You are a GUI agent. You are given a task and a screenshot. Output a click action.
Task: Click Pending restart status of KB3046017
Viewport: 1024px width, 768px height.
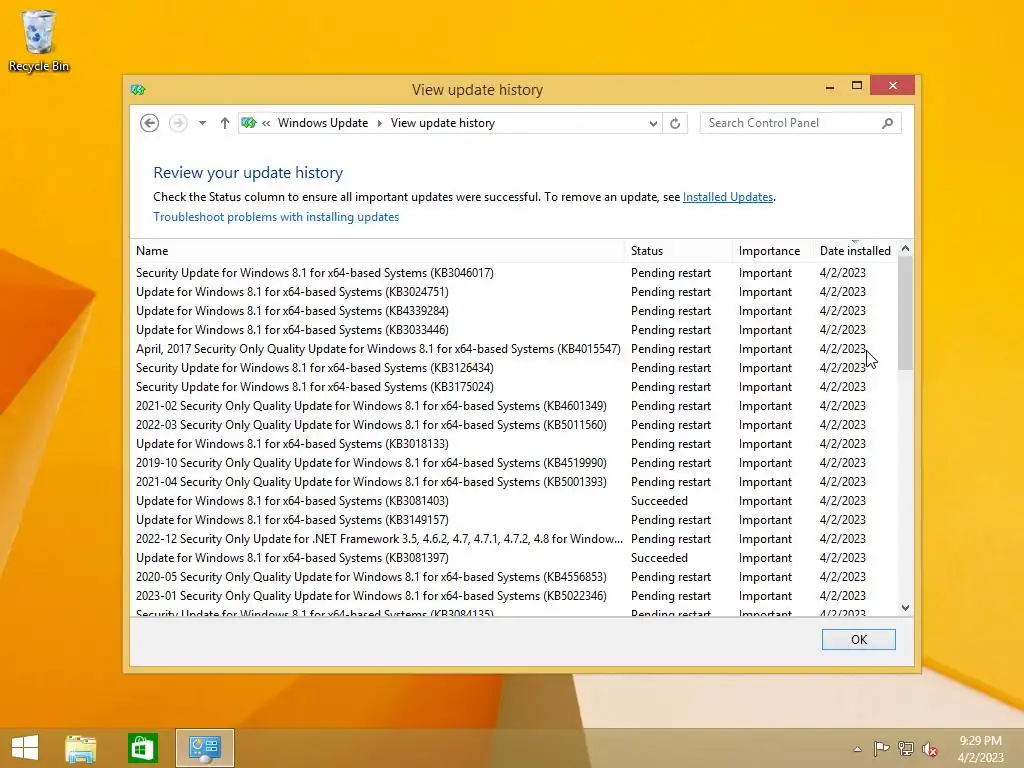[671, 273]
